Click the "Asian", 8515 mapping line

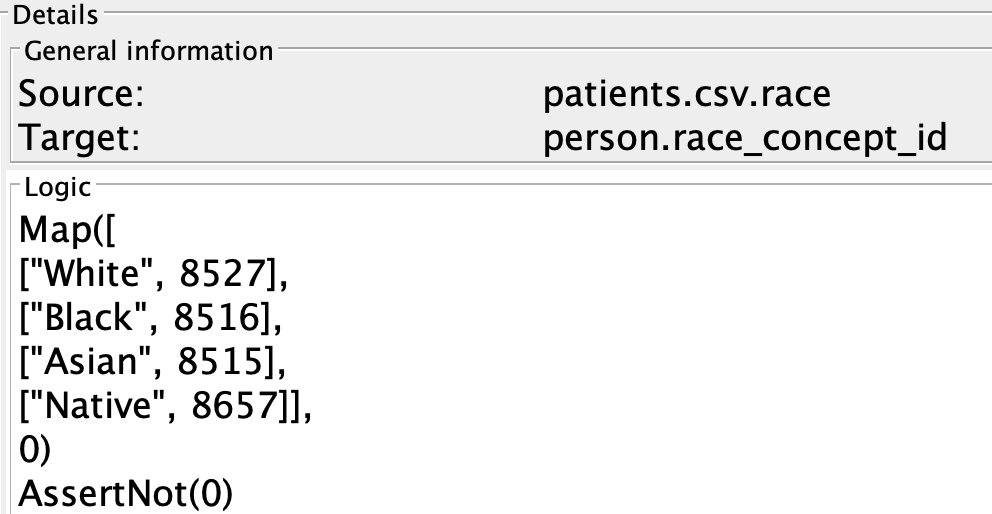click(x=152, y=362)
